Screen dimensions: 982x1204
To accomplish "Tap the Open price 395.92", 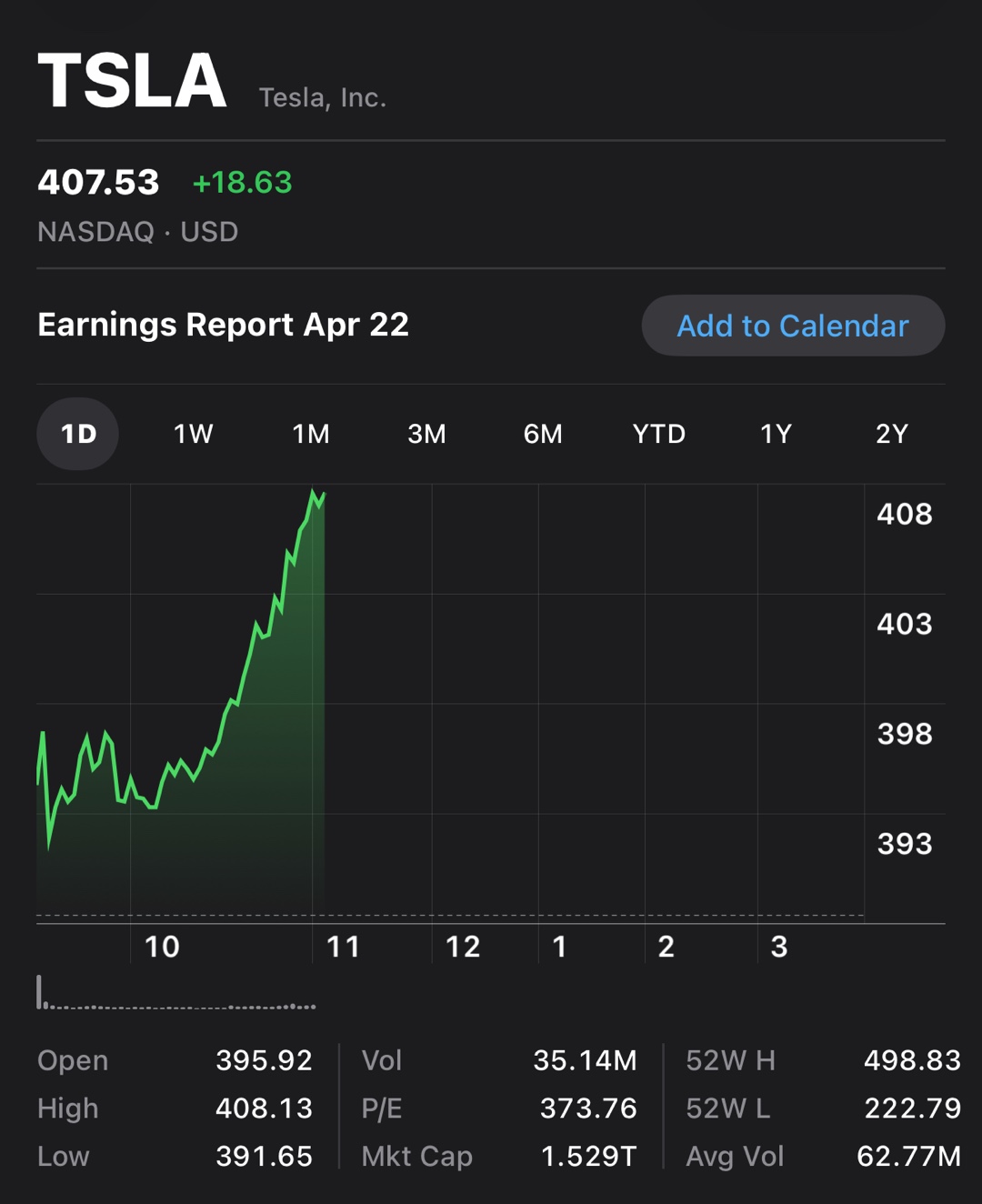I will point(264,1060).
